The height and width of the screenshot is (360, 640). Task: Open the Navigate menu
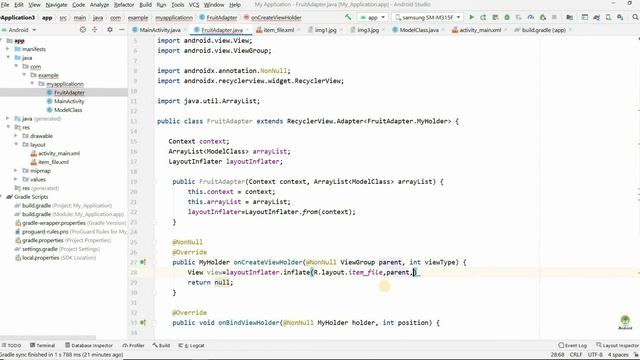tap(56, 5)
